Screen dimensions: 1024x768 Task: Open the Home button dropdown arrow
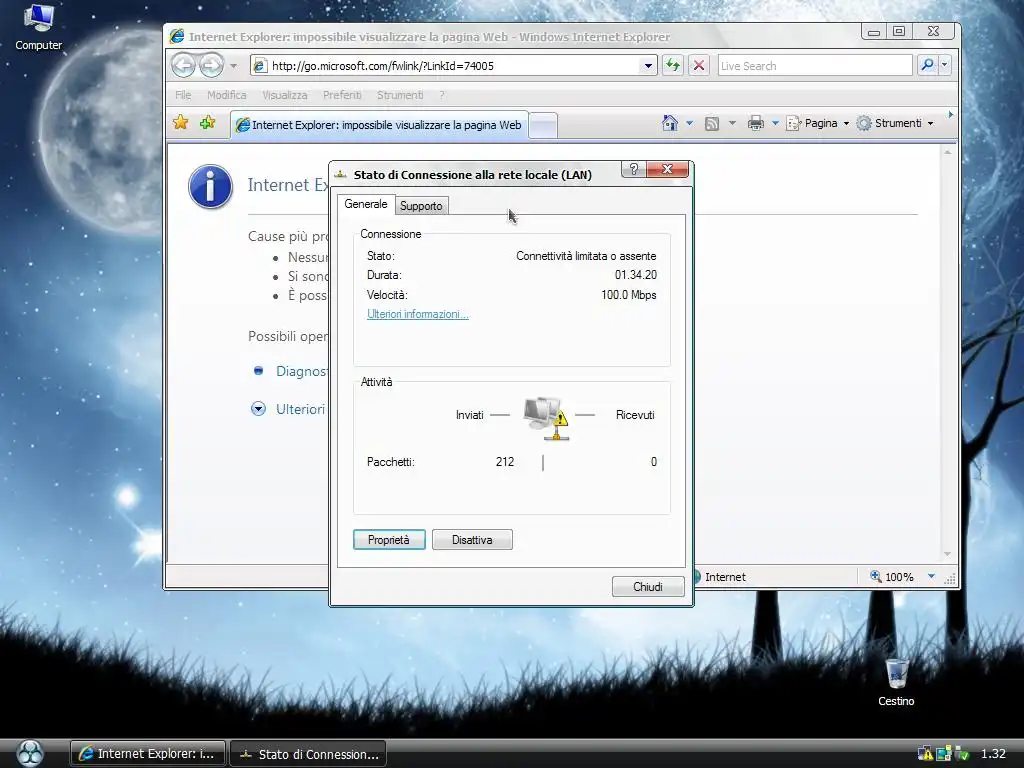689,123
